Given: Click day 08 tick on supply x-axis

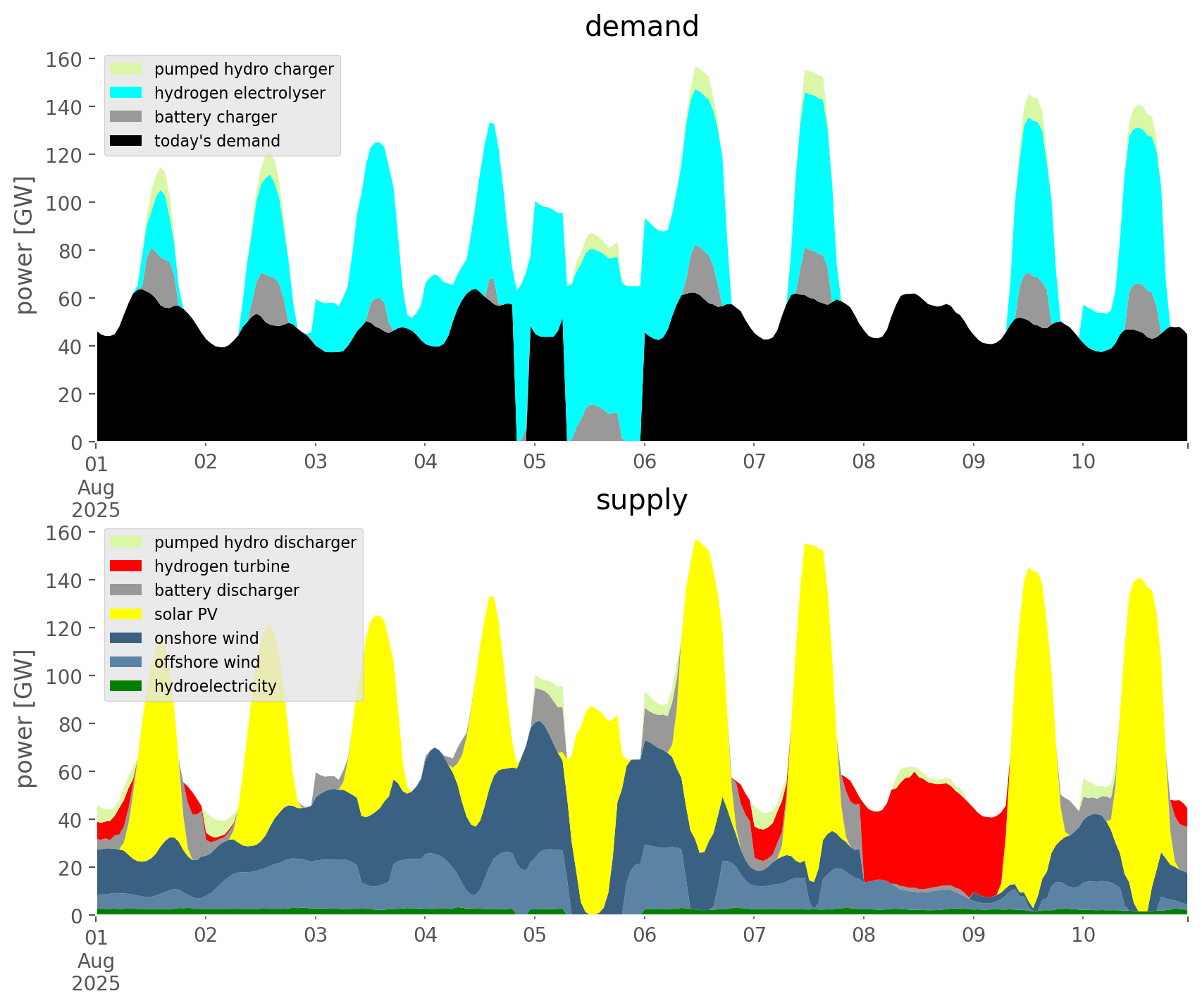Looking at the screenshot, I should 863,935.
